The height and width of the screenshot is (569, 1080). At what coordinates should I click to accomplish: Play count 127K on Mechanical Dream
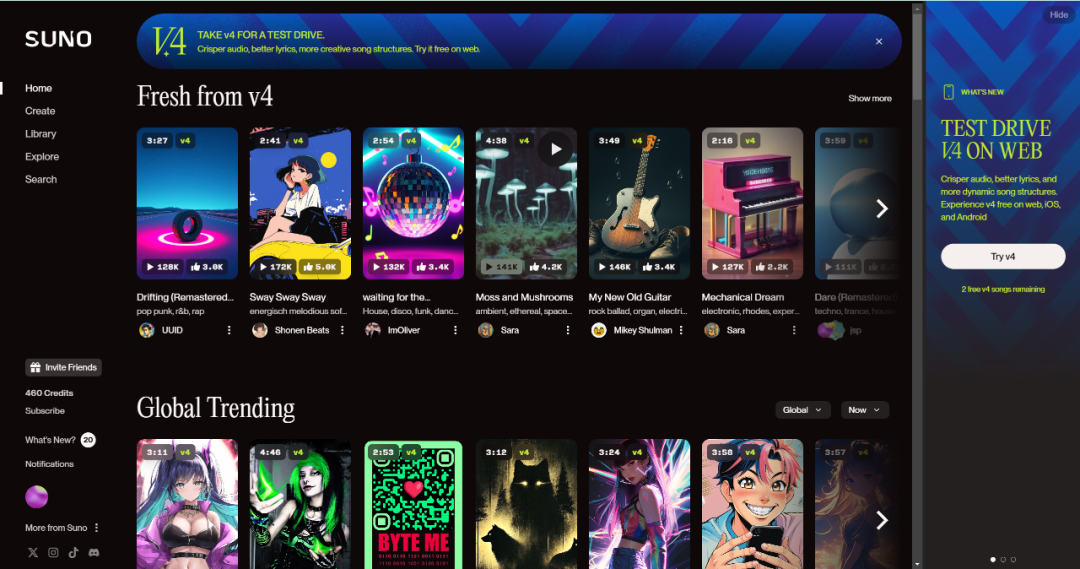click(x=727, y=267)
